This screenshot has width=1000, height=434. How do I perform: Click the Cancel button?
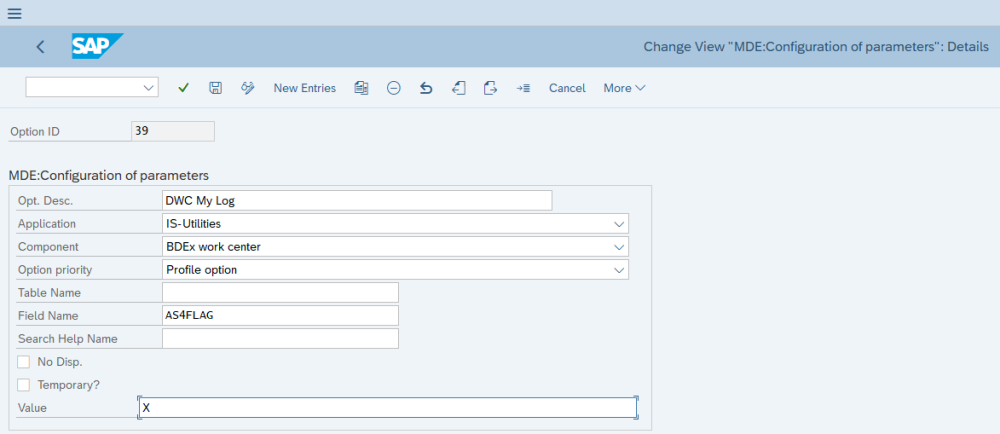[x=567, y=88]
